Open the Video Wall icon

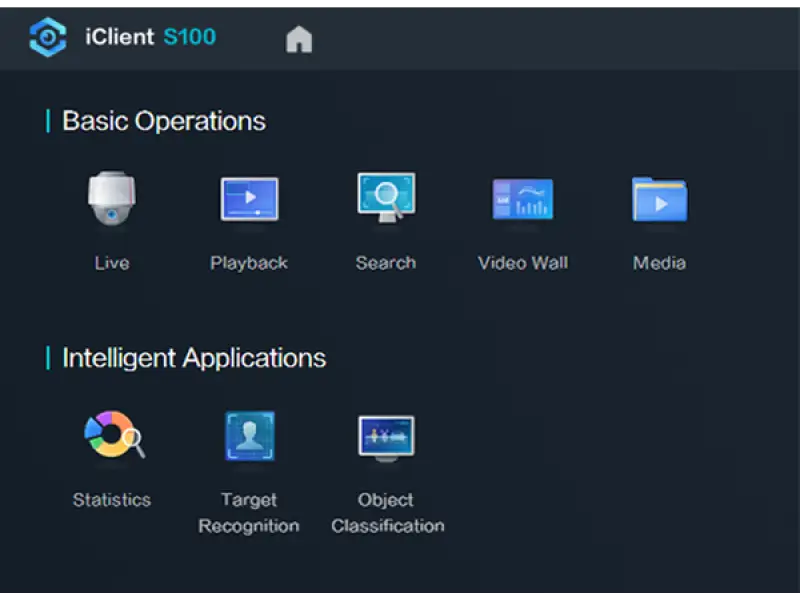click(x=523, y=199)
